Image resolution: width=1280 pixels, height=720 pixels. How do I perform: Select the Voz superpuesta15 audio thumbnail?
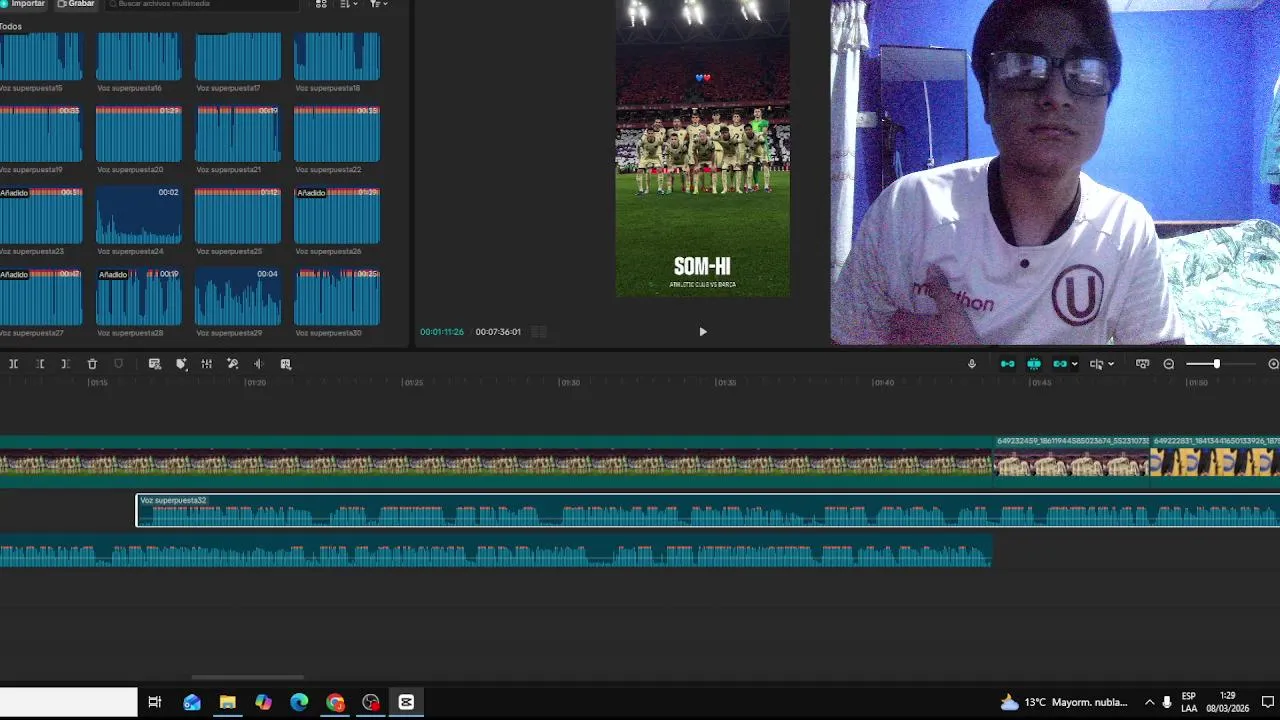(x=41, y=56)
